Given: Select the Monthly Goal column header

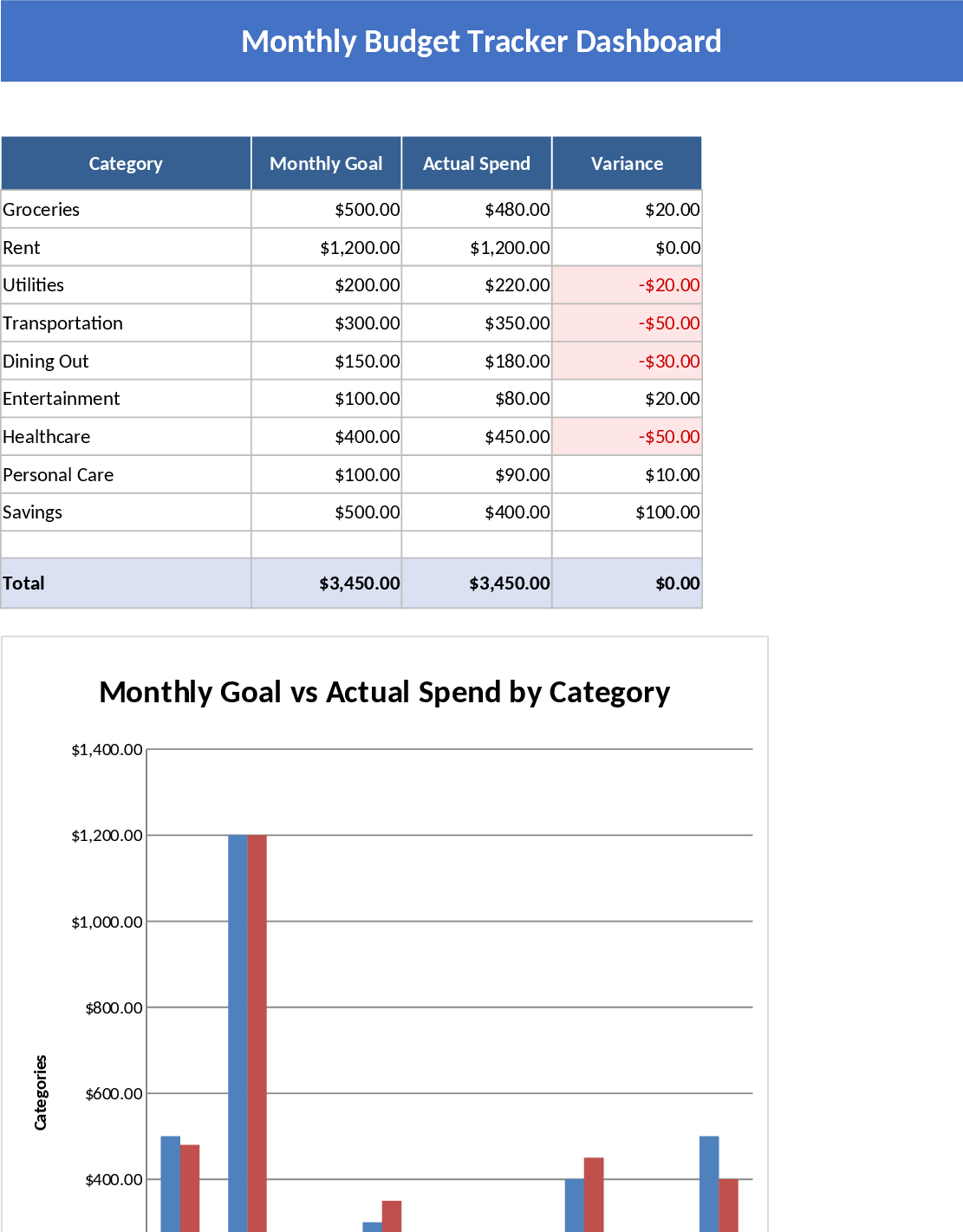Looking at the screenshot, I should pyautogui.click(x=326, y=163).
